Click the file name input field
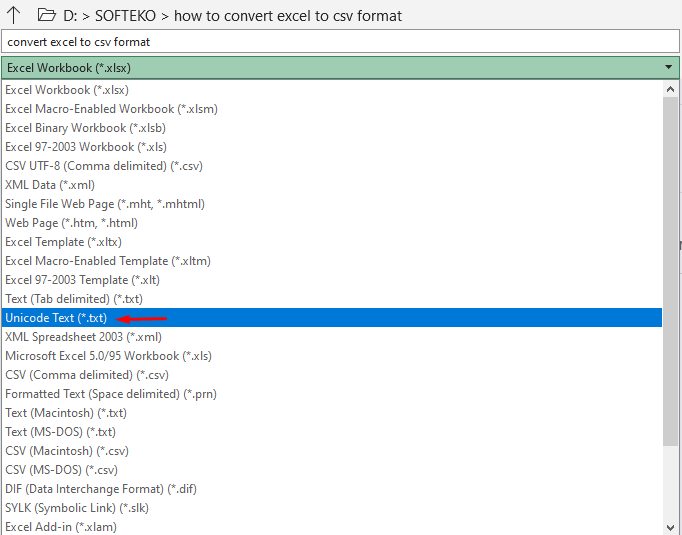 (x=340, y=42)
